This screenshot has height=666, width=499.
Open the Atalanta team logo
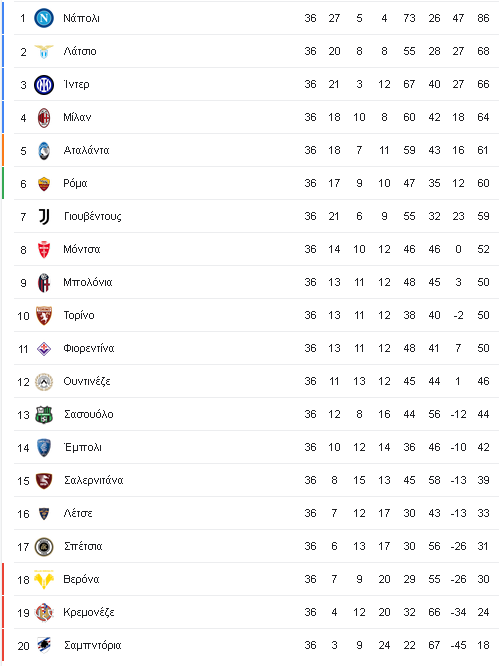pyautogui.click(x=44, y=151)
